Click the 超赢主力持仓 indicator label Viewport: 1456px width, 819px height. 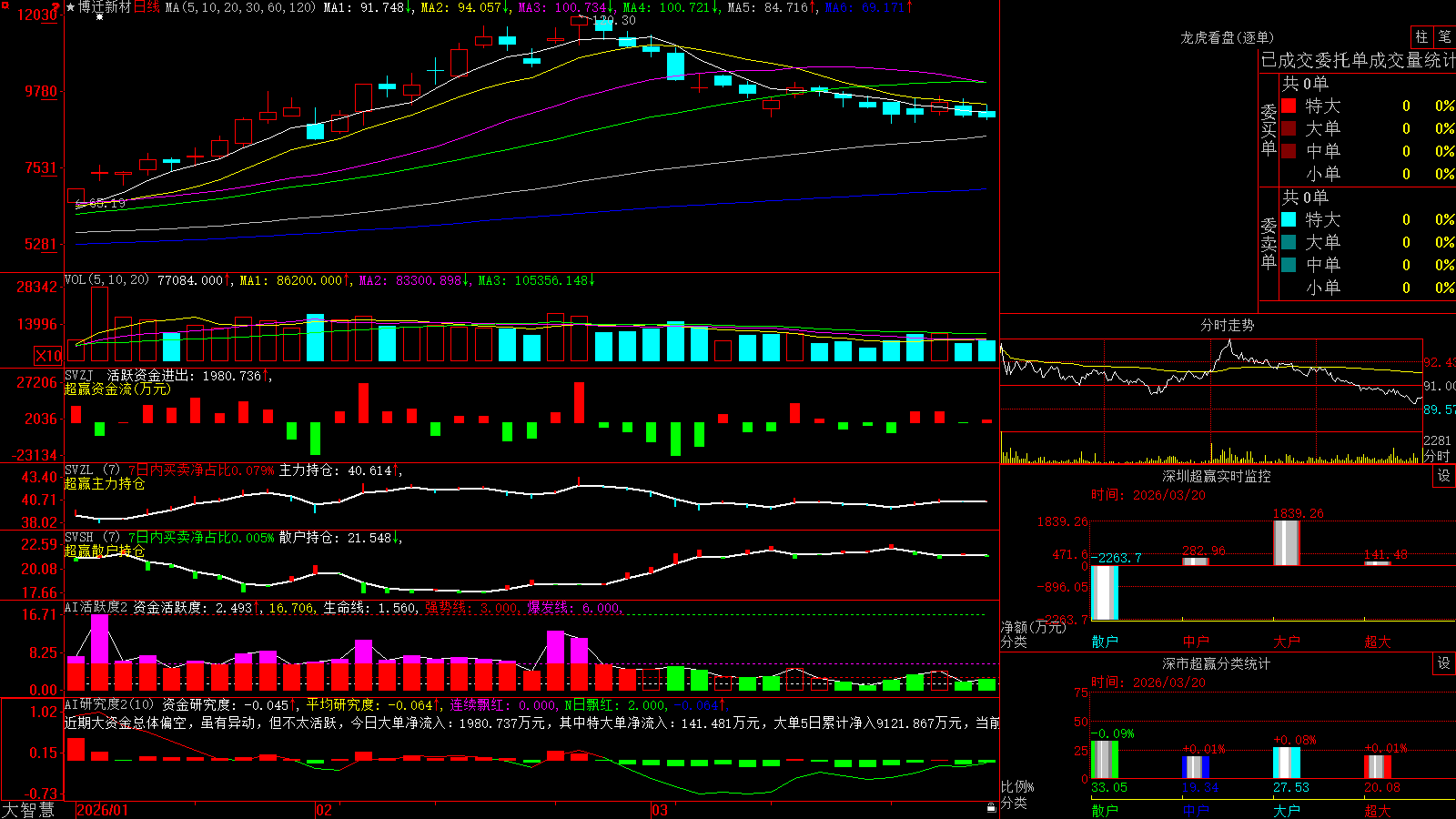tap(105, 483)
